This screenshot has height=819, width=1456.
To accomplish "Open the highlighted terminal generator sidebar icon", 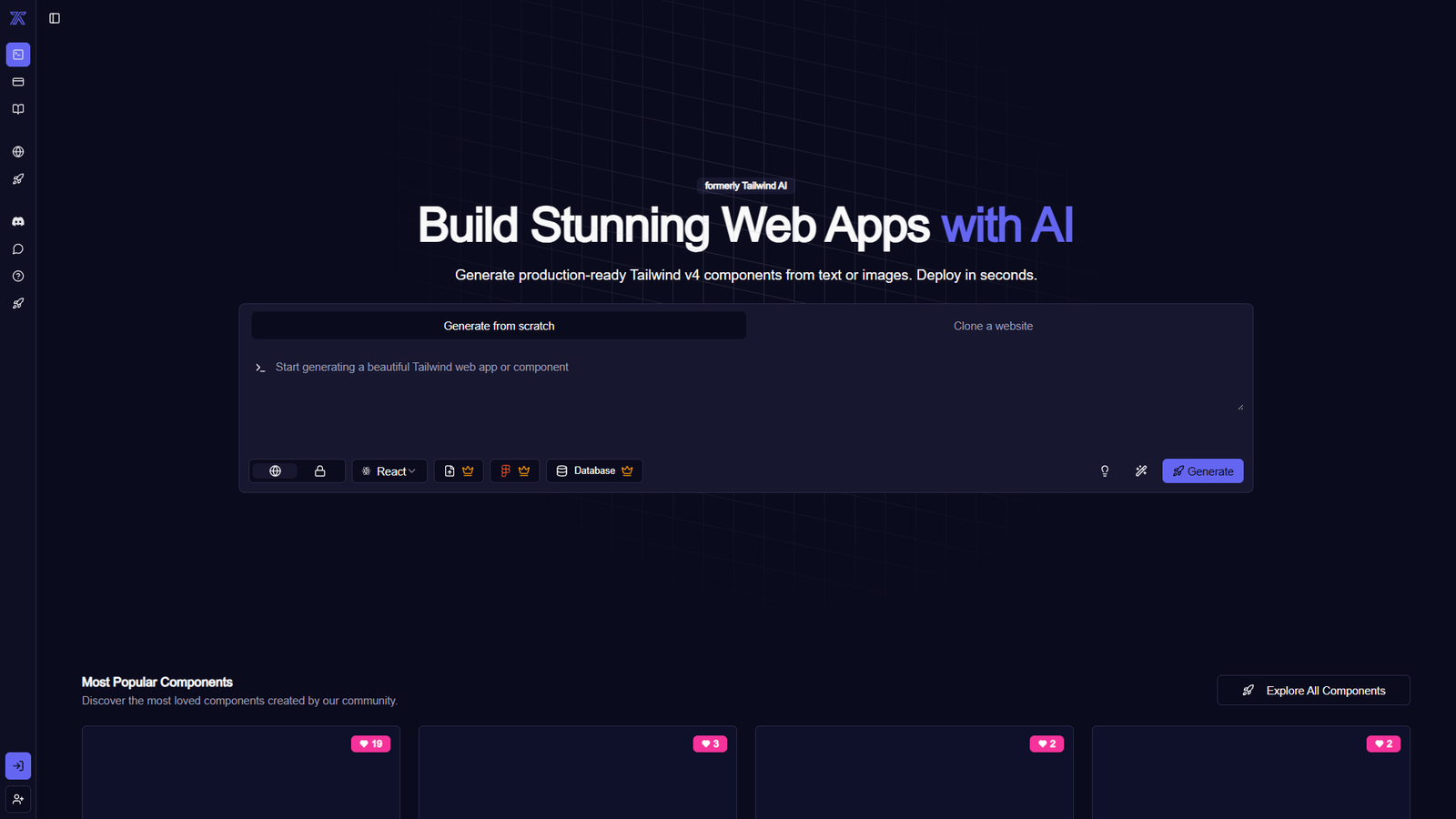I will click(x=18, y=55).
